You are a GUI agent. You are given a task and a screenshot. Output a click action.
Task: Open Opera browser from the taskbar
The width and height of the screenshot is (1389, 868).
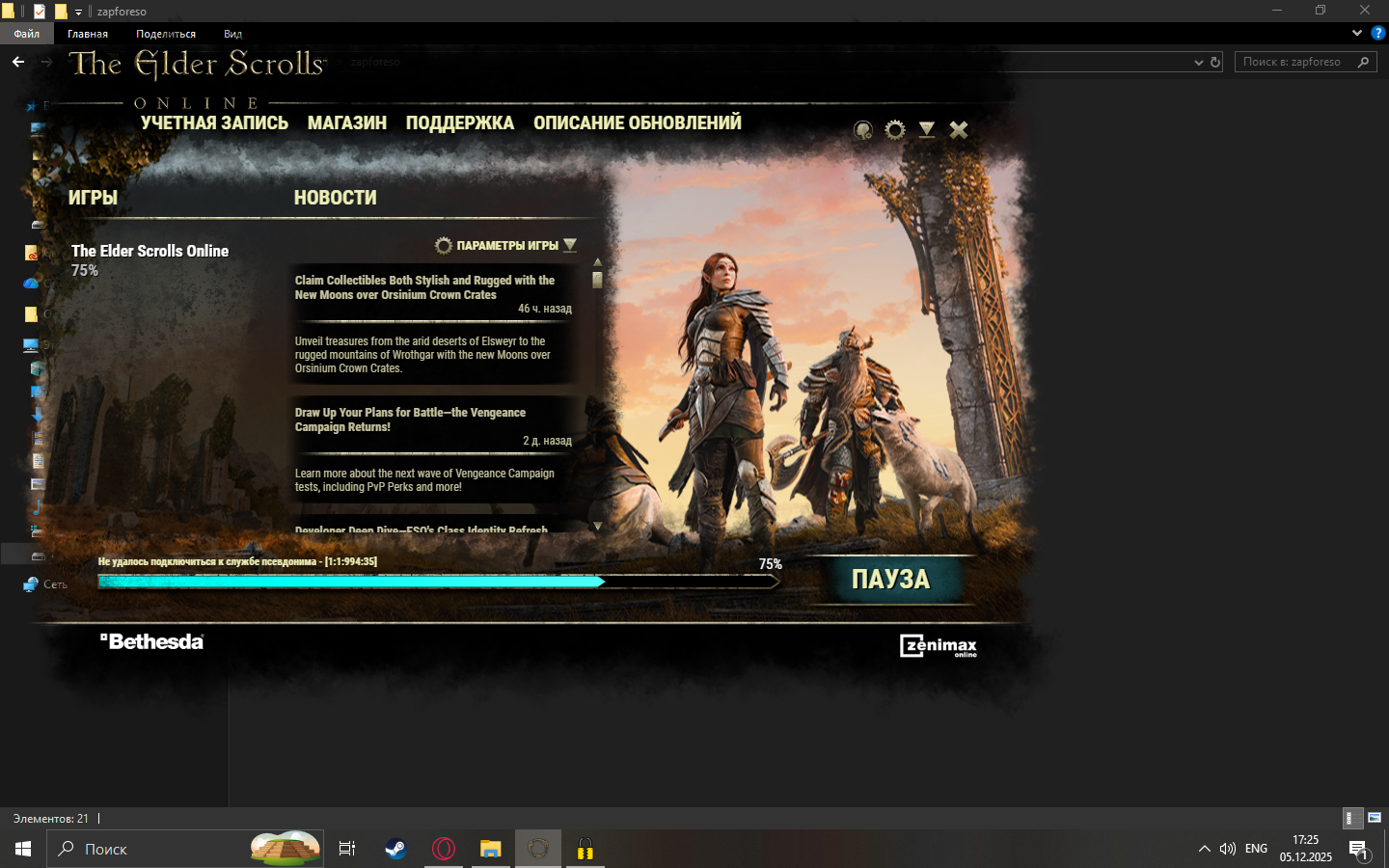coord(444,849)
